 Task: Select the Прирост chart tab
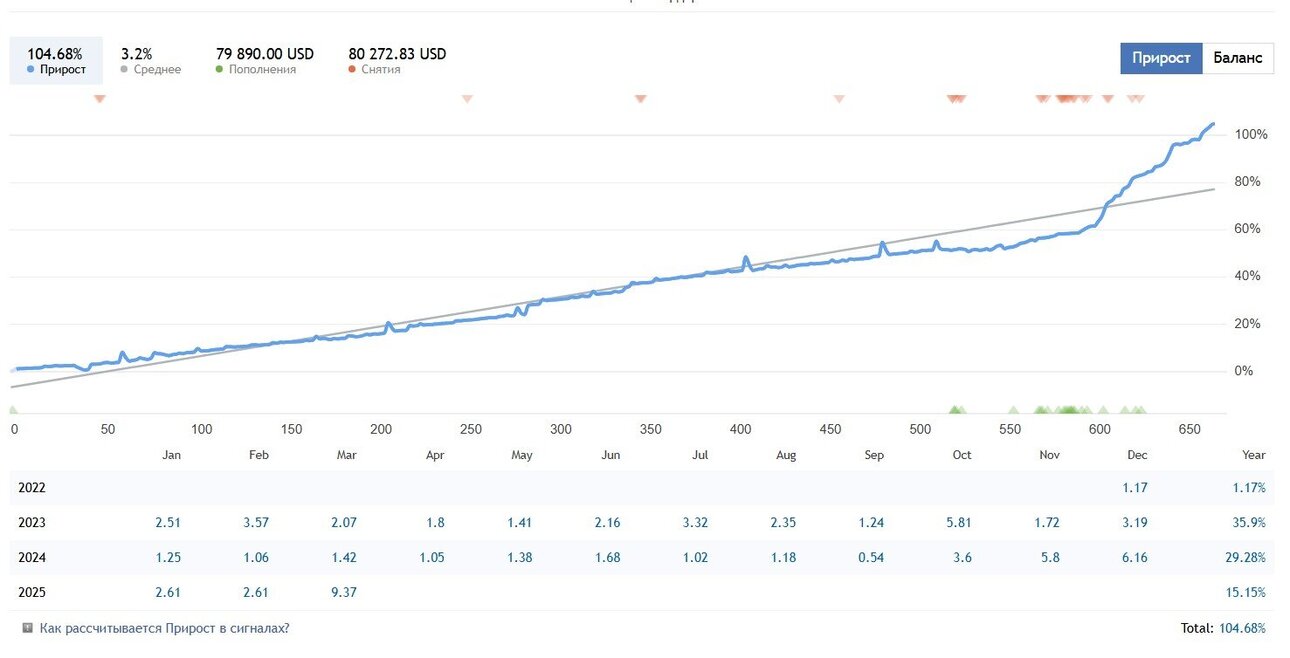click(x=1161, y=58)
